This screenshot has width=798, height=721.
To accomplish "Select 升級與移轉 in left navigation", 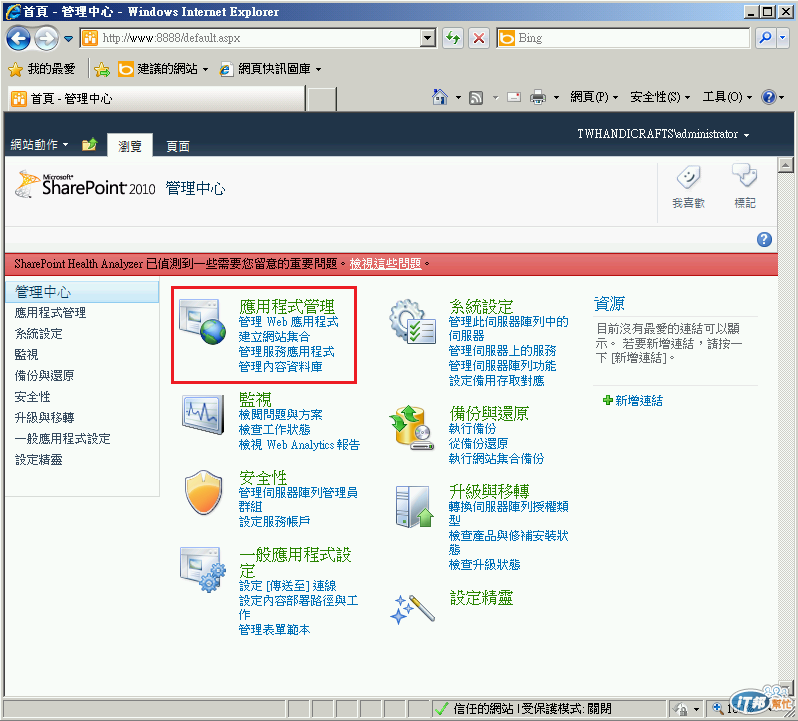I will point(44,418).
